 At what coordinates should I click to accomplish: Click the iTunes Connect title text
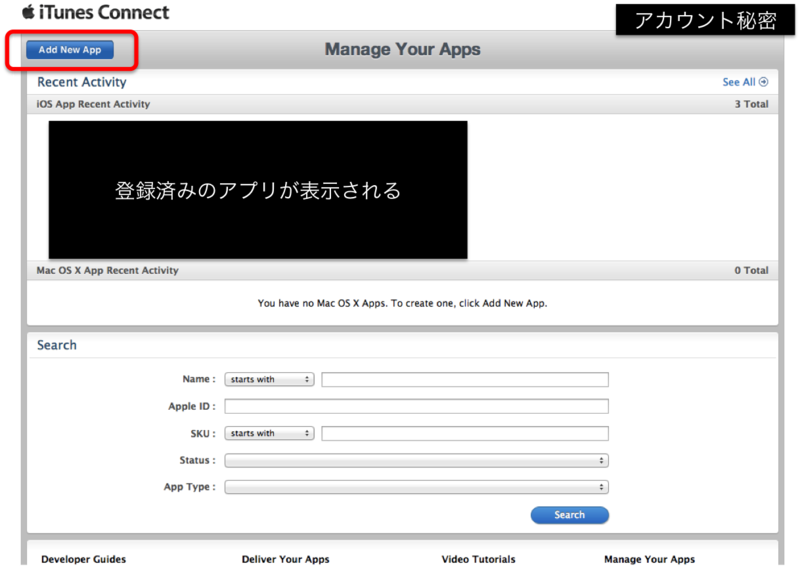[x=104, y=12]
